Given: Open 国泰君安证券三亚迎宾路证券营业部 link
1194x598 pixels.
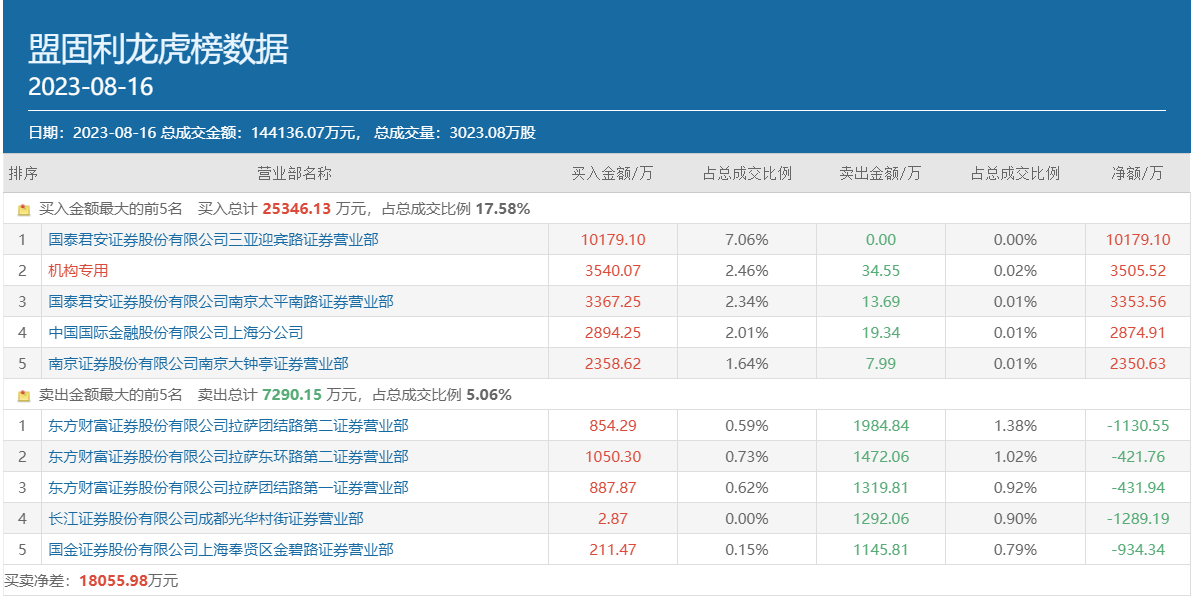Looking at the screenshot, I should click(x=213, y=240).
